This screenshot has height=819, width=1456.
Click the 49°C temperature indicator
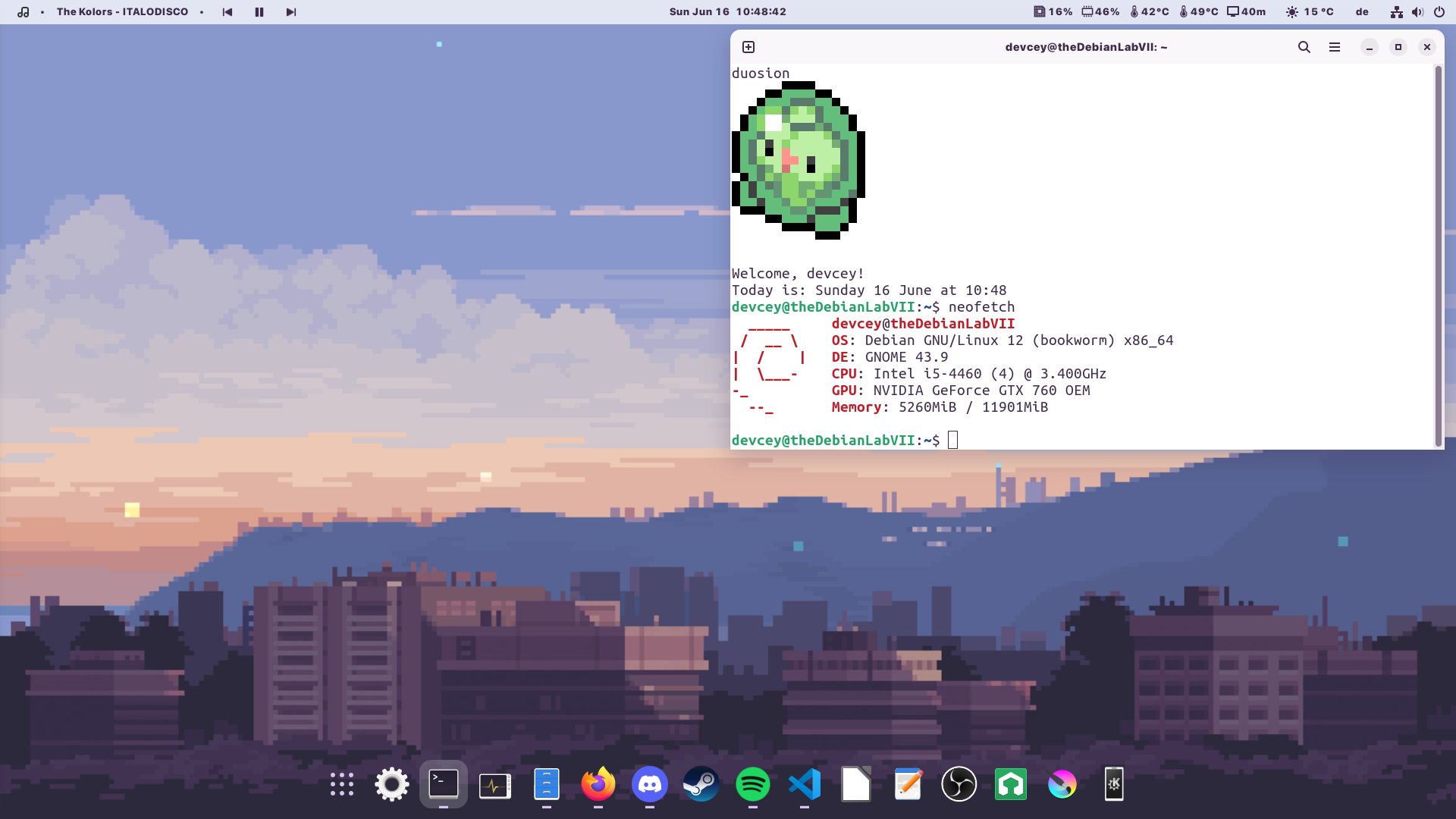pyautogui.click(x=1199, y=12)
